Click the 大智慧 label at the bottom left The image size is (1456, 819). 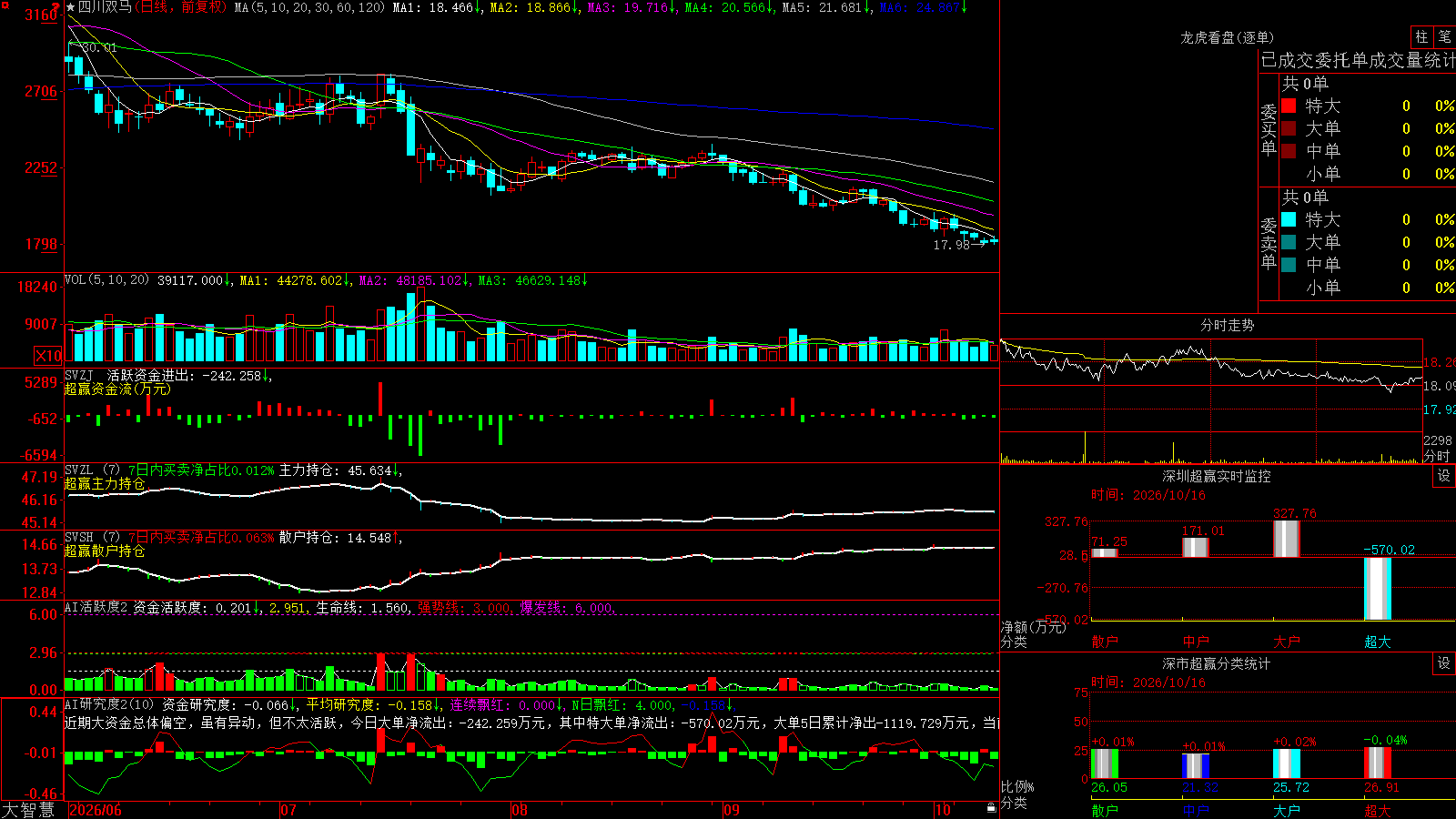[28, 809]
